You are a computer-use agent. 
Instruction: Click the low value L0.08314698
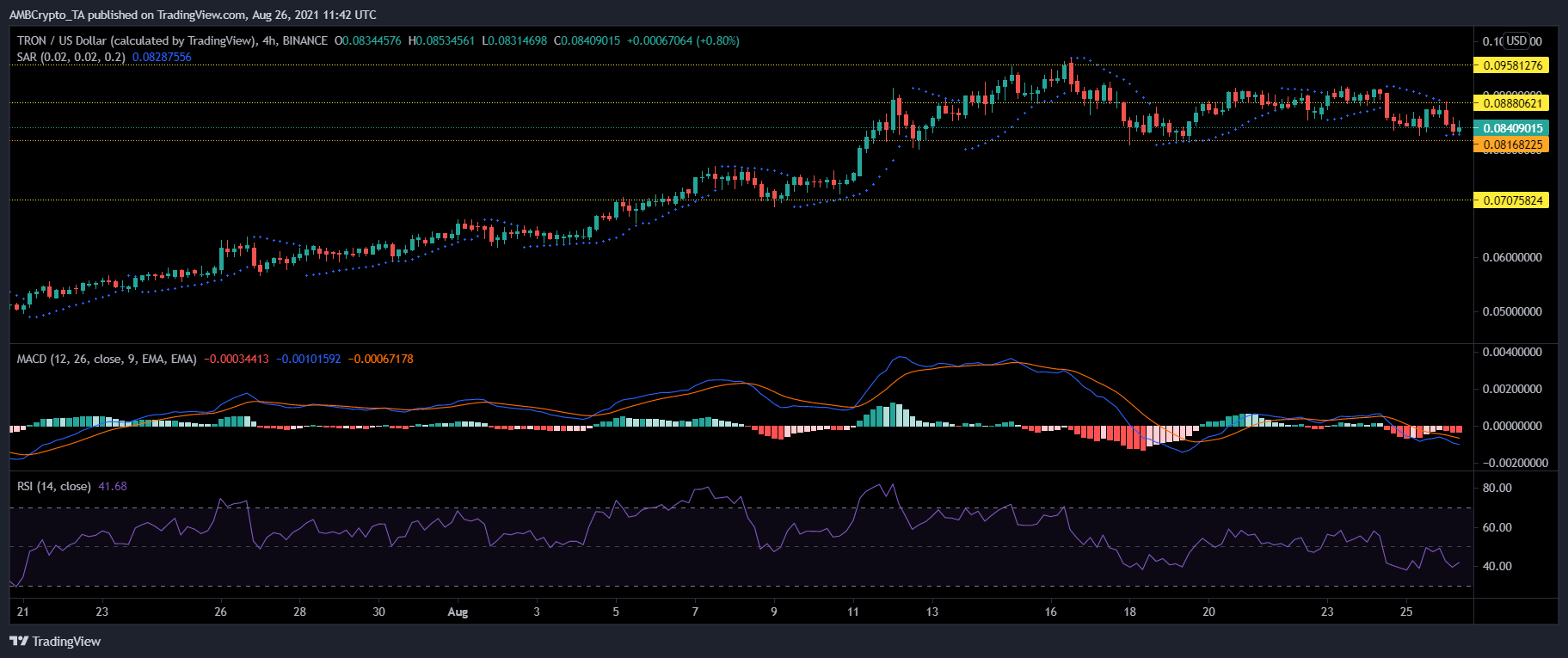514,40
